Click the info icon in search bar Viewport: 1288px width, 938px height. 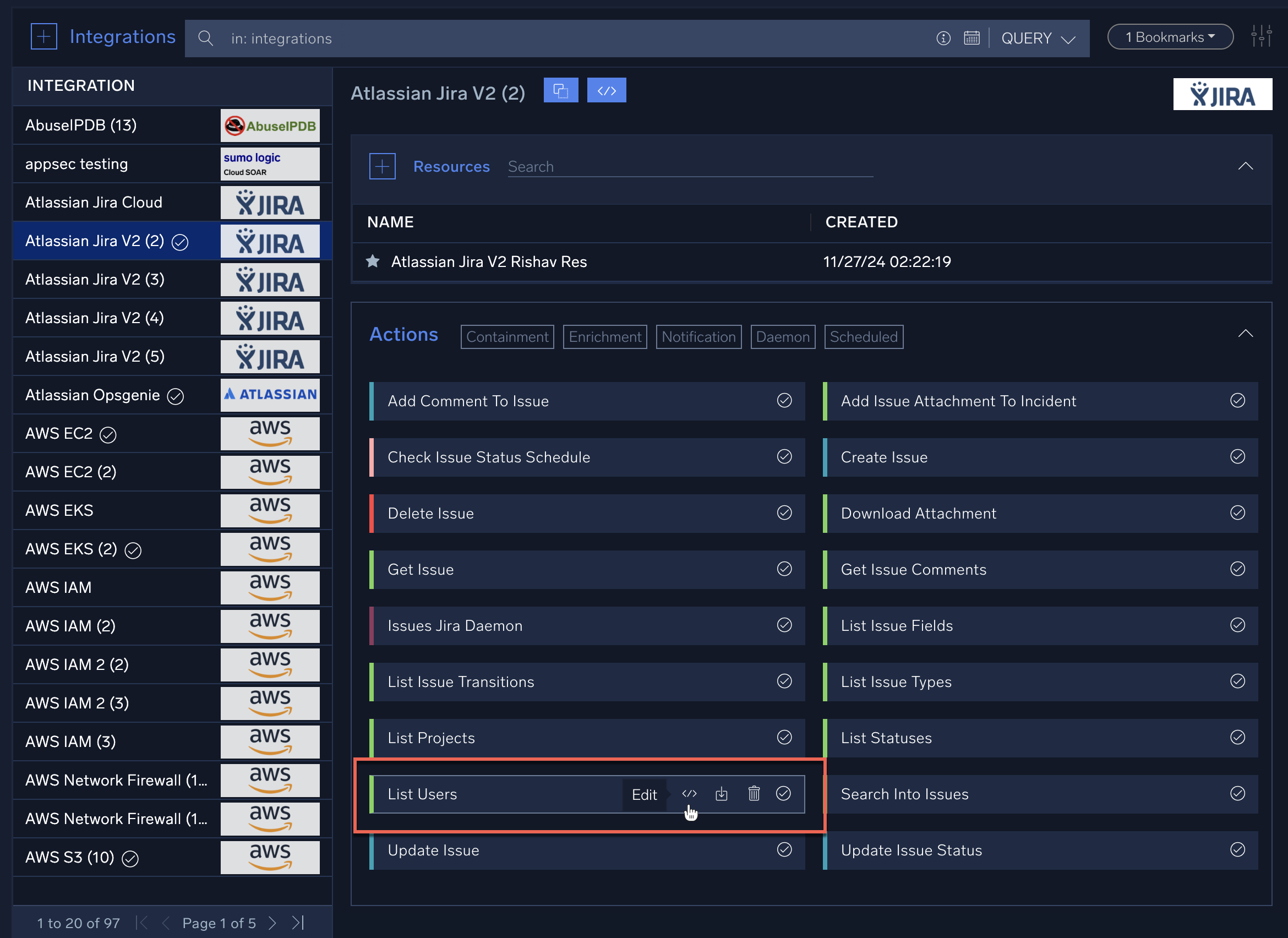click(943, 38)
